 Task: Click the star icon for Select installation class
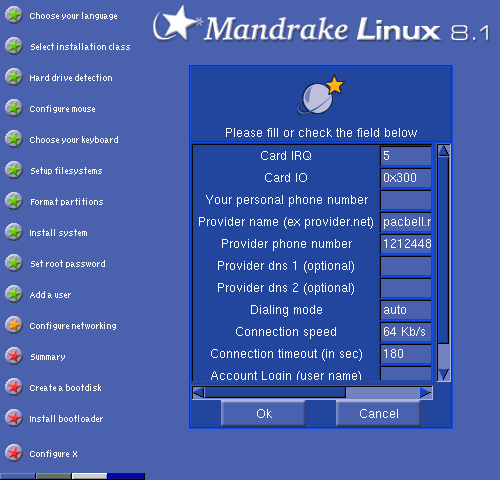[14, 46]
